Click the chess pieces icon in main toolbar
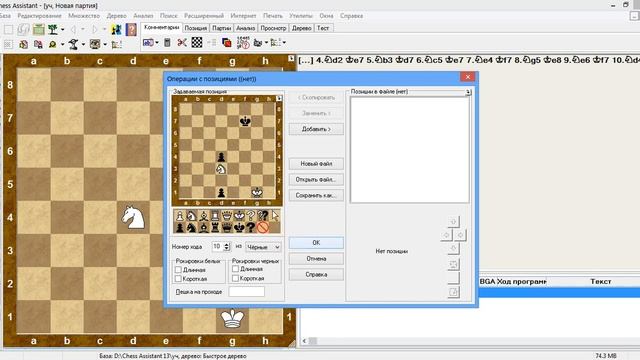 pyautogui.click(x=116, y=29)
